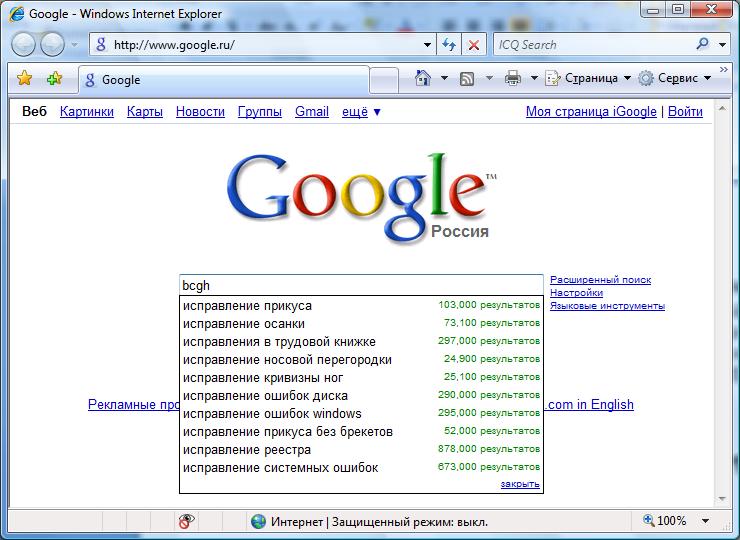
Task: Select suggestion исправление прикуса
Action: click(362, 305)
